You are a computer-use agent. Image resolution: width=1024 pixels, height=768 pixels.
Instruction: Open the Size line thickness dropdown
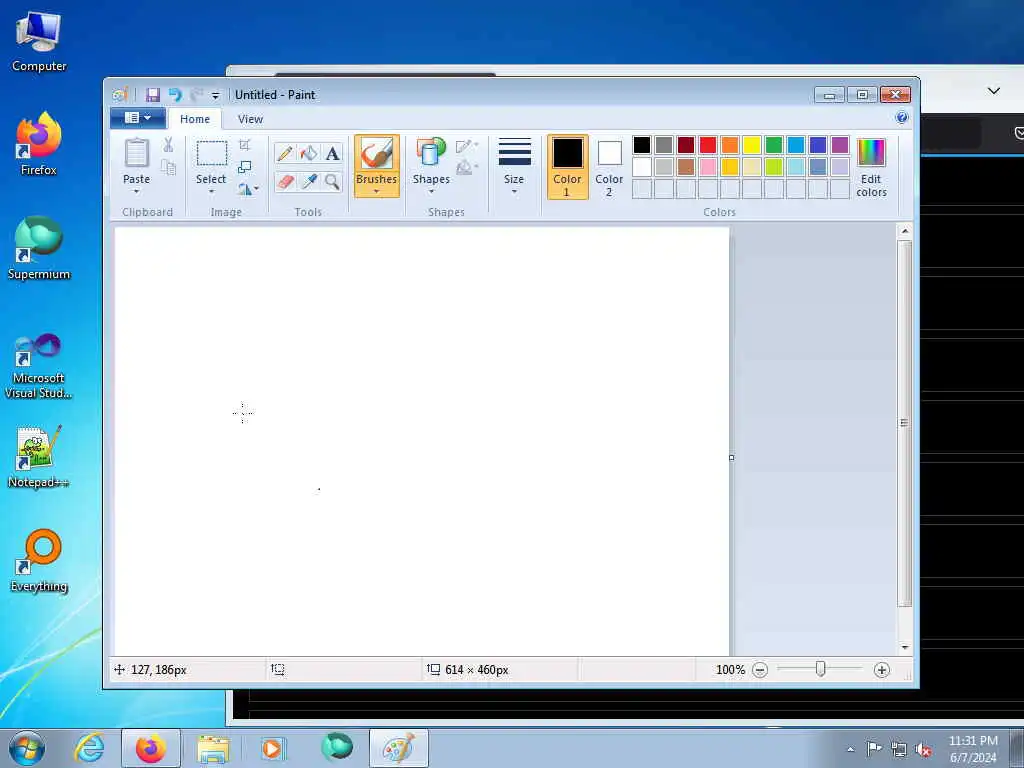514,167
